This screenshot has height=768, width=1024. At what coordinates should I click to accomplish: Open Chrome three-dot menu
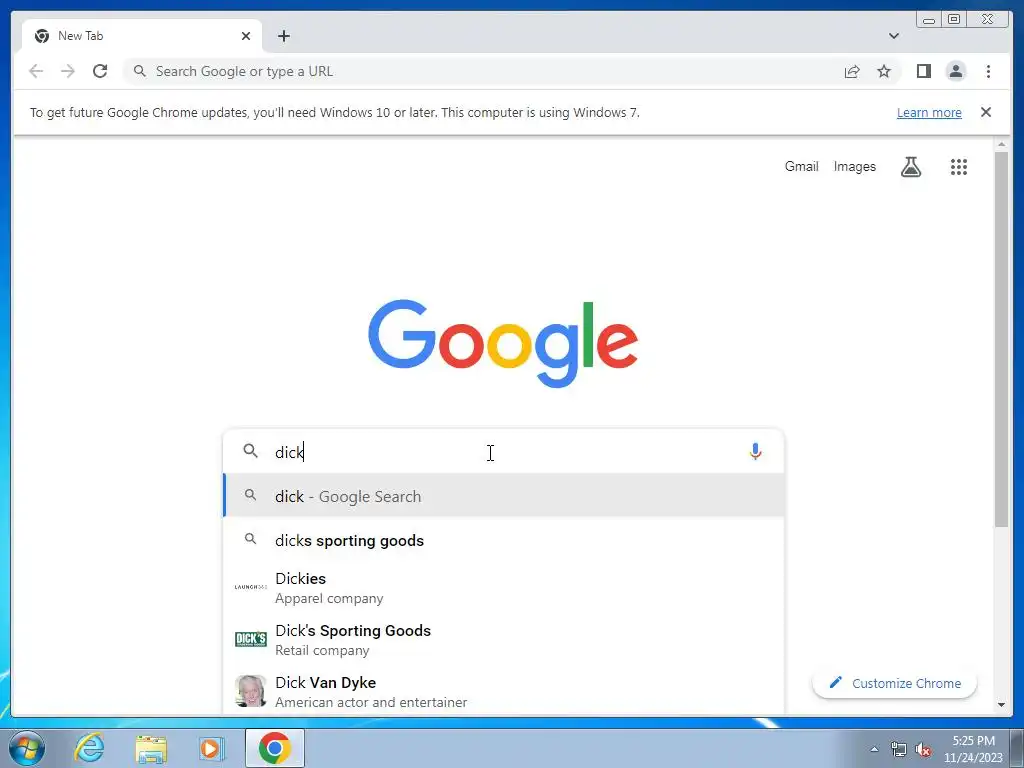click(x=988, y=71)
